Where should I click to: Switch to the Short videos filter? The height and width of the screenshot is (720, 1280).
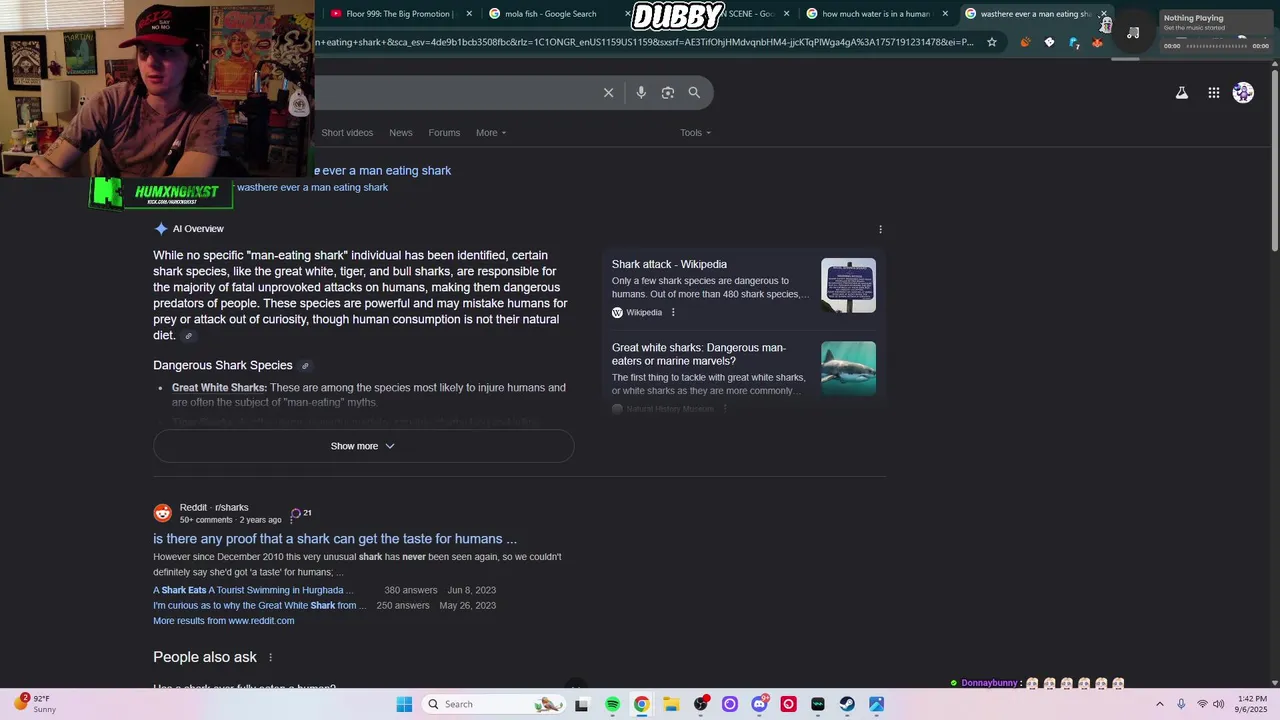347,133
